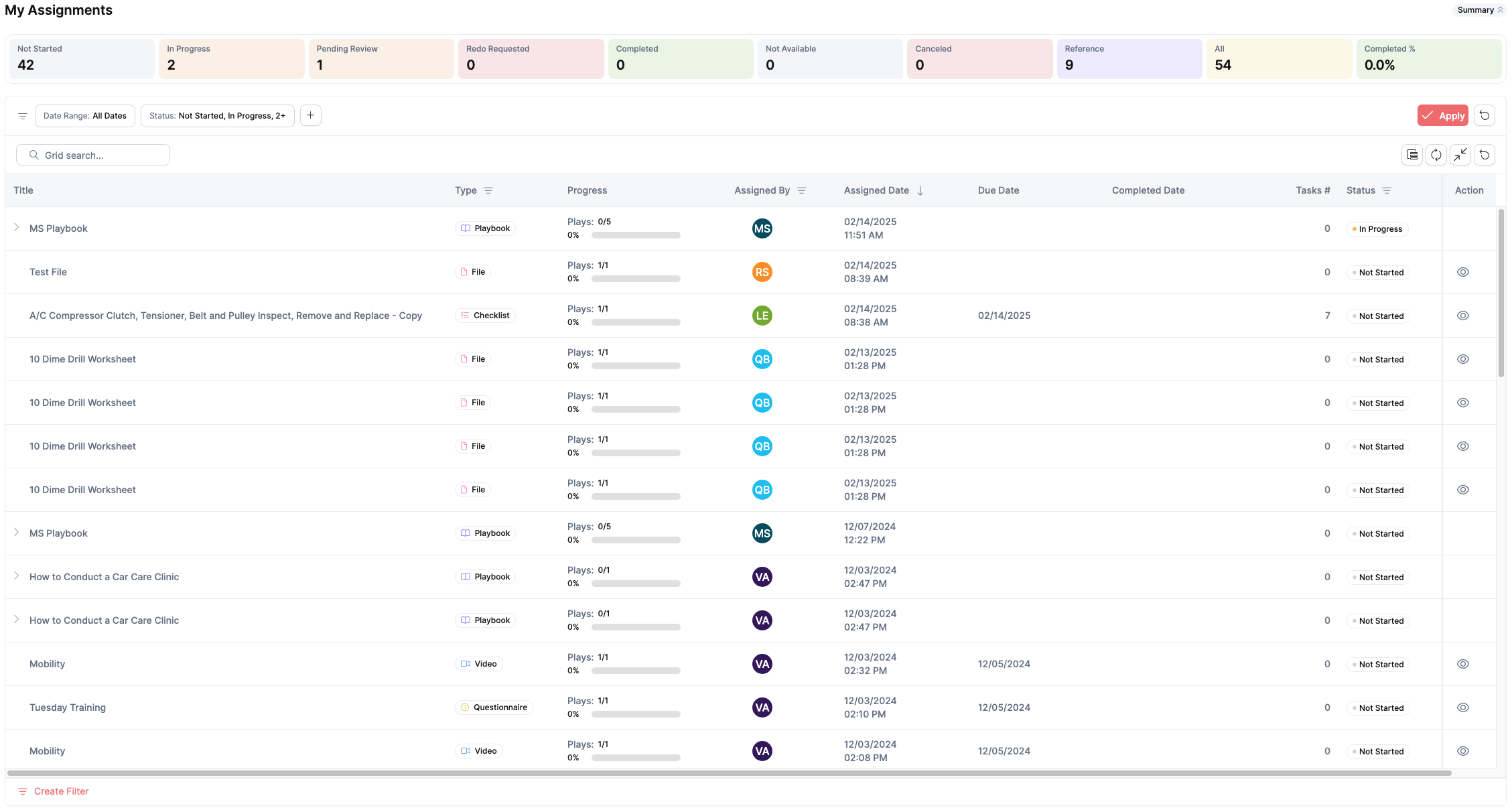This screenshot has width=1512, height=810.
Task: Click the Status column filter icon
Action: click(1387, 190)
